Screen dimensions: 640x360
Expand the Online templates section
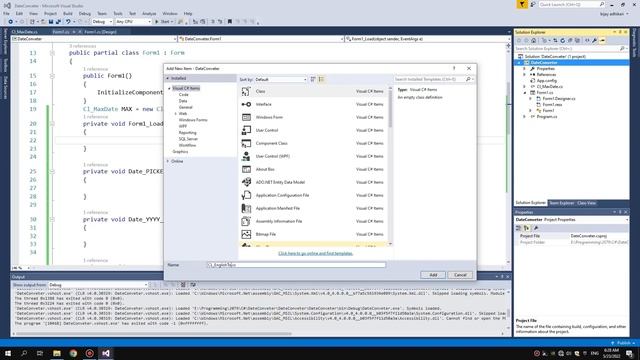(x=167, y=162)
